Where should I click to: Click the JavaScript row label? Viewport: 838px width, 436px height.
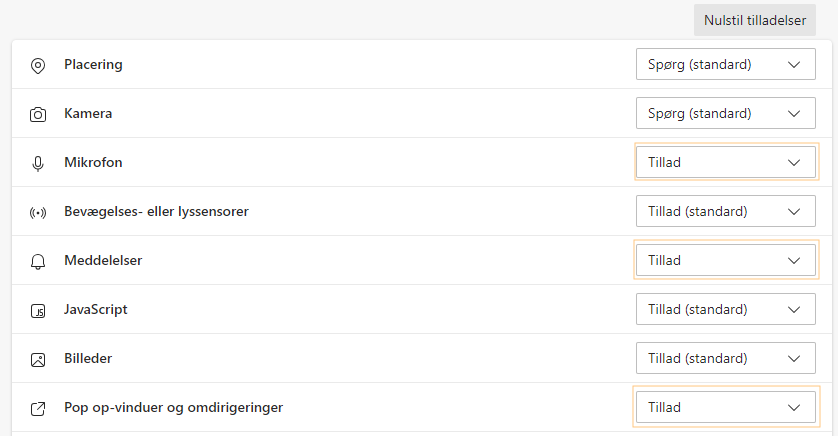coord(96,309)
